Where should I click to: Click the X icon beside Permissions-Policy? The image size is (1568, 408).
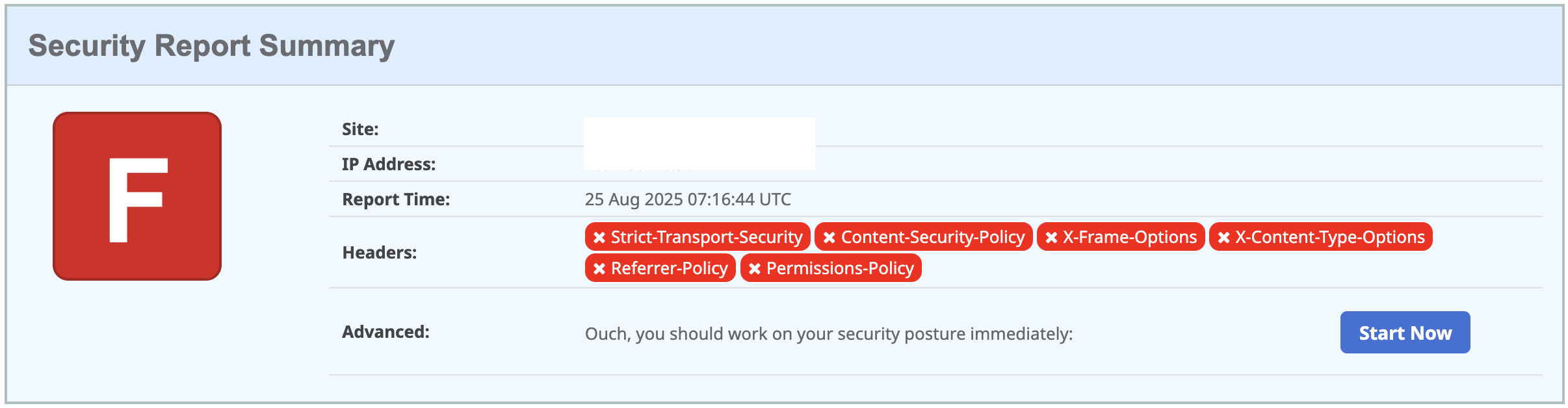click(754, 269)
